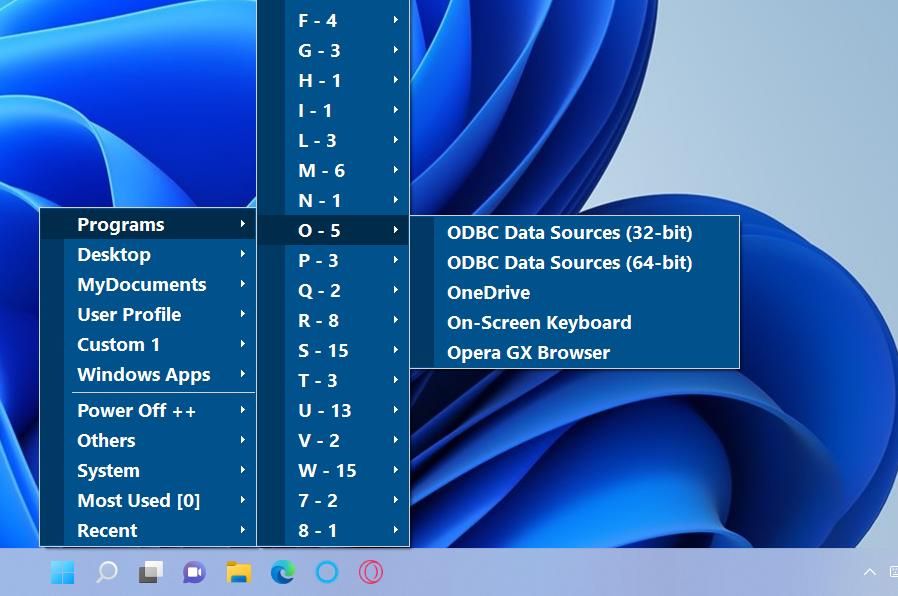Open the Others submenu

point(148,440)
